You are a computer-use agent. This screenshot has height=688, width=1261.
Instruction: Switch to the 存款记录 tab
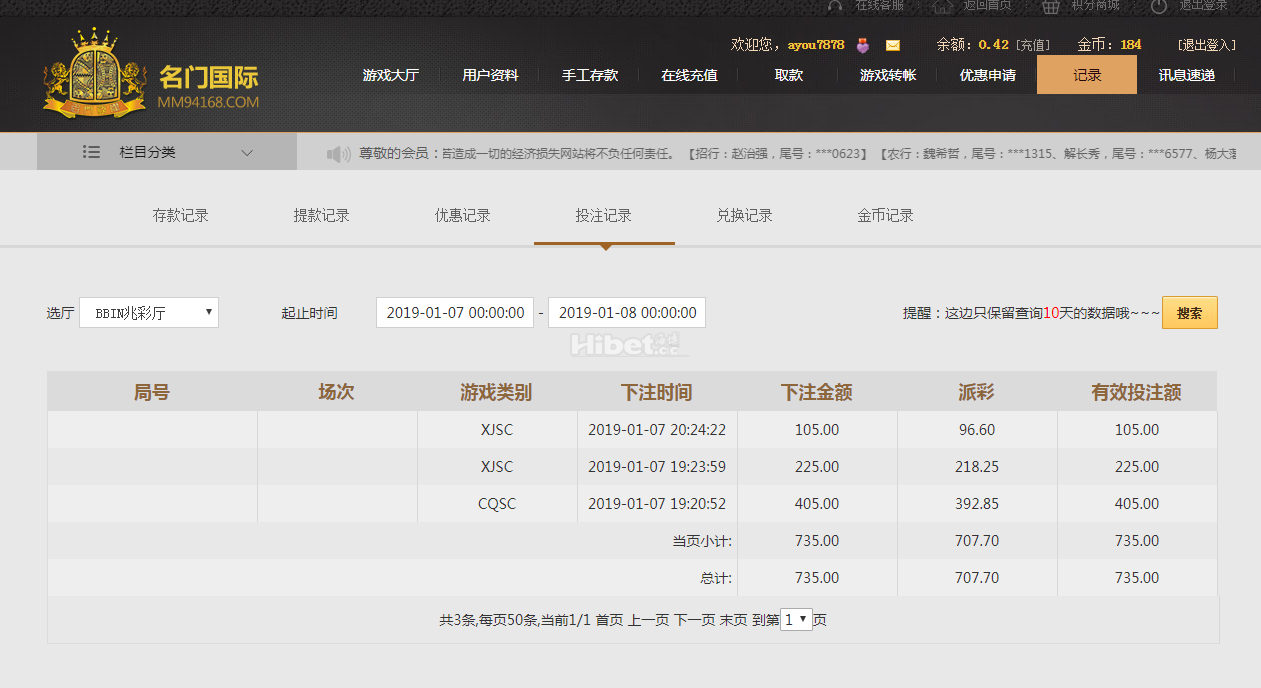click(x=180, y=216)
